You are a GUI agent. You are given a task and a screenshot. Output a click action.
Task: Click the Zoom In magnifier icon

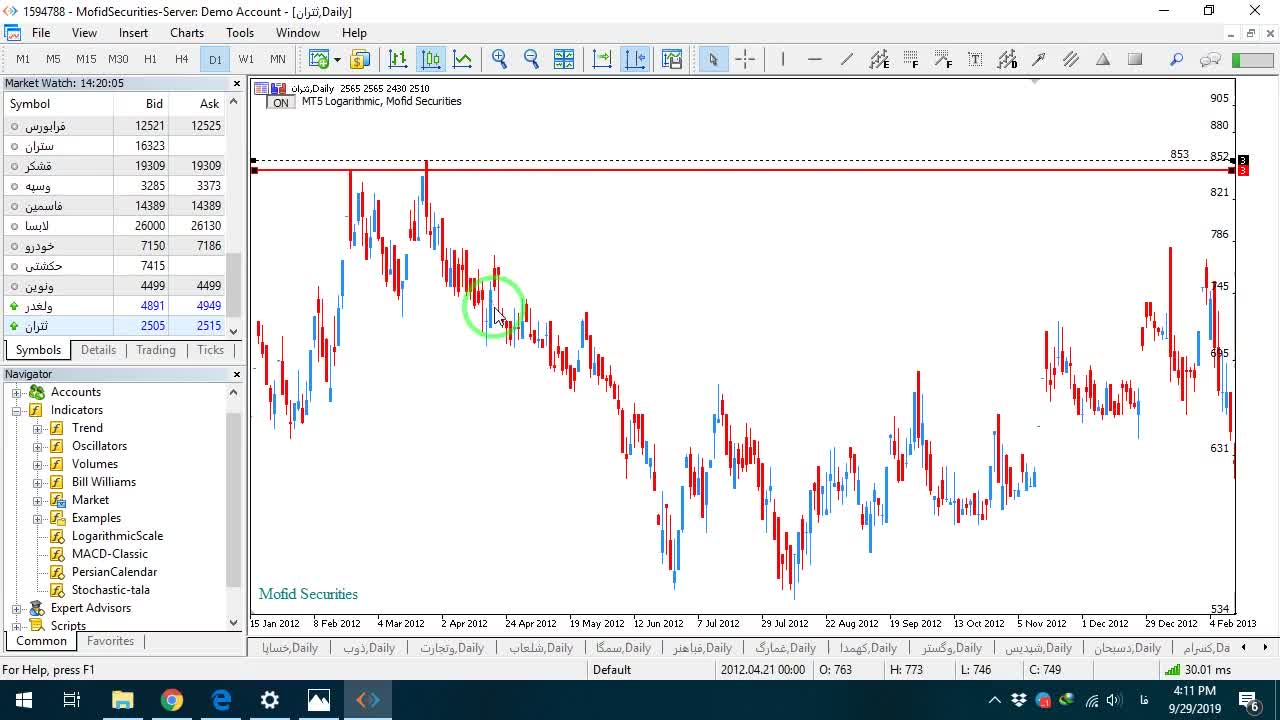click(499, 59)
